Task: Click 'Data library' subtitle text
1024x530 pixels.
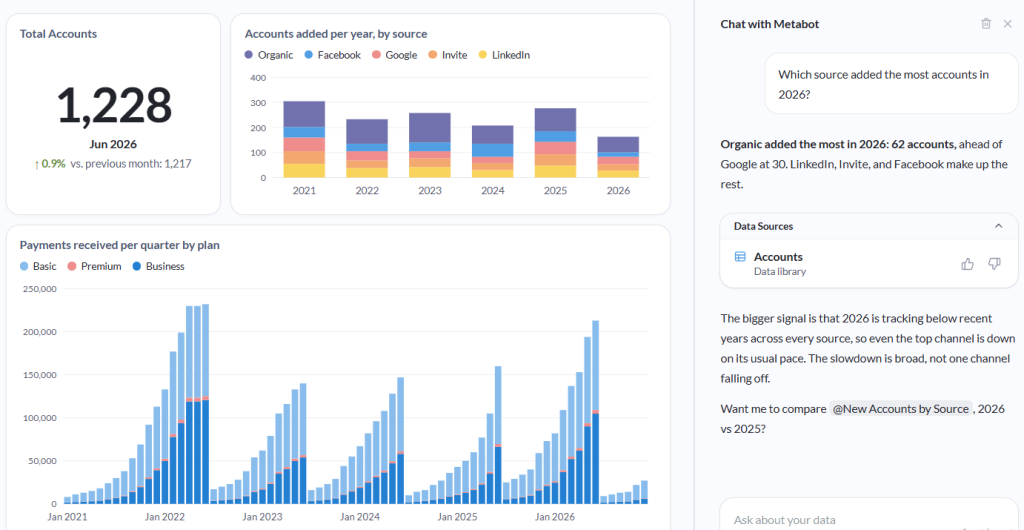Action: click(780, 272)
